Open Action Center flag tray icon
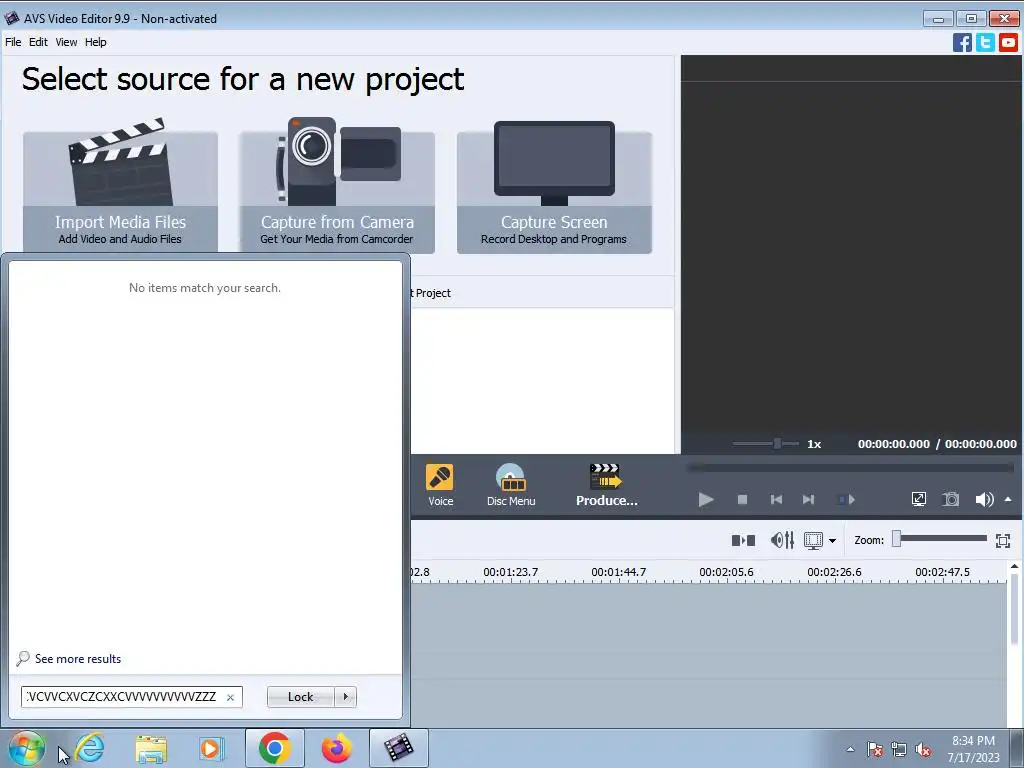 [x=875, y=749]
